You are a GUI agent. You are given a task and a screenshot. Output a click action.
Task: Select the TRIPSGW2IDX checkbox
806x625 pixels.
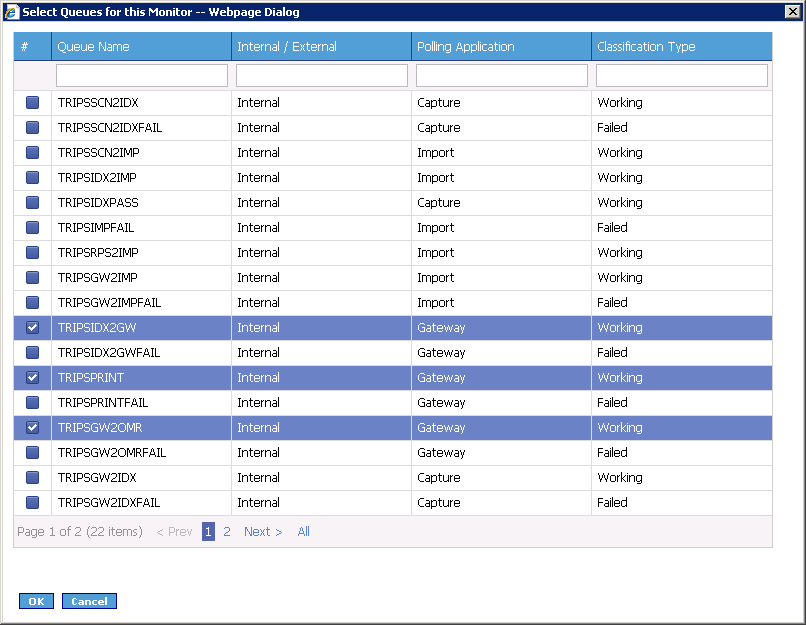[x=32, y=478]
